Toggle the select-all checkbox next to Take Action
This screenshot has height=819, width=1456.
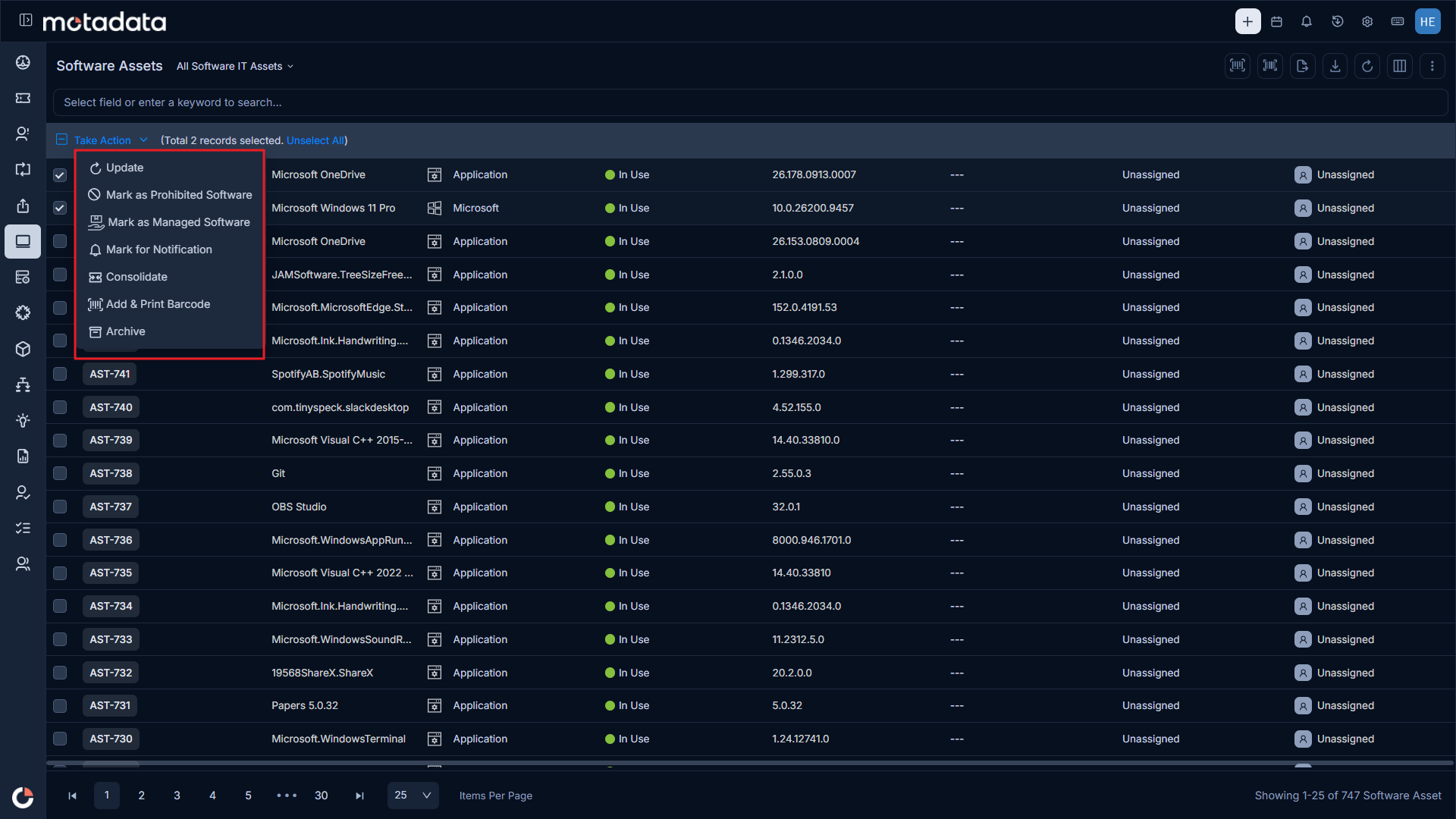tap(61, 140)
